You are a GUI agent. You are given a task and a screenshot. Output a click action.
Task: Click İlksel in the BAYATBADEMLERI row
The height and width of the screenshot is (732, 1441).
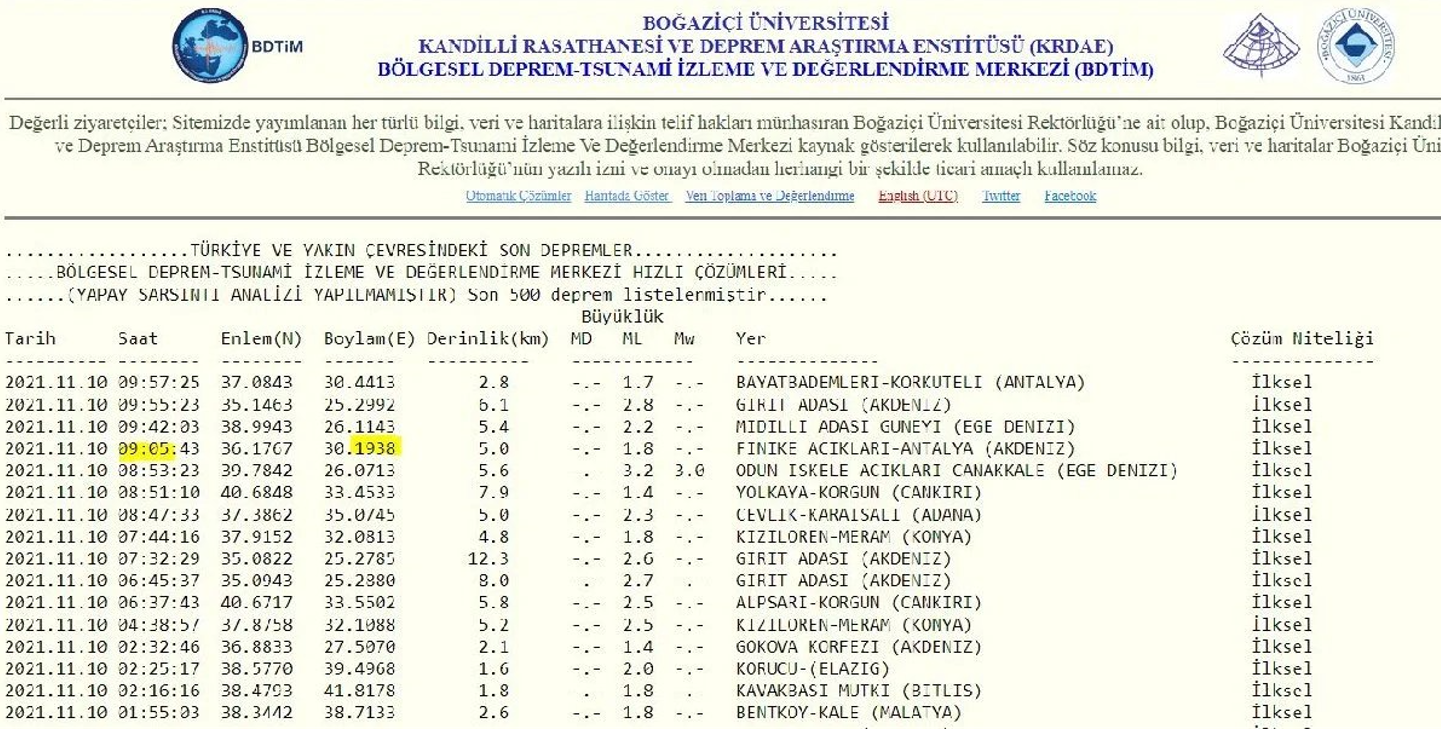[1281, 382]
